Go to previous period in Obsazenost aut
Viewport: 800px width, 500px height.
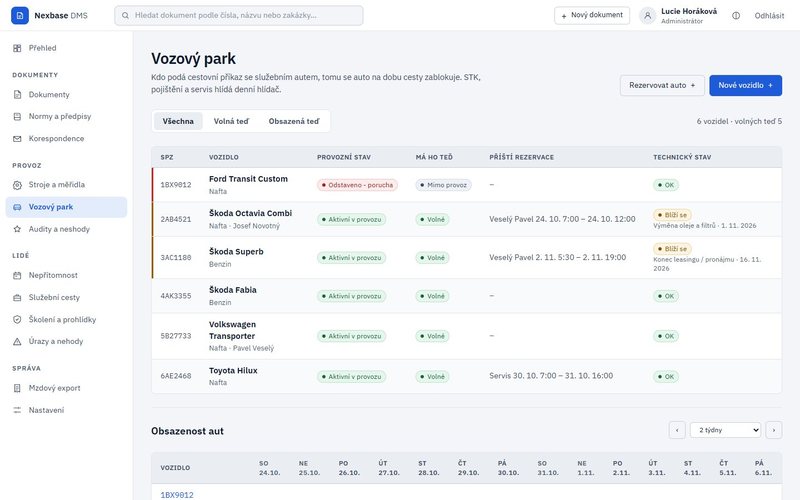pyautogui.click(x=677, y=430)
